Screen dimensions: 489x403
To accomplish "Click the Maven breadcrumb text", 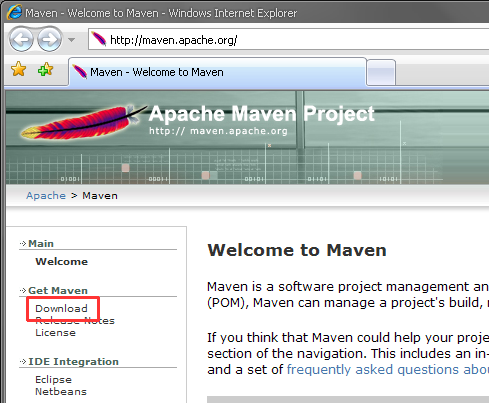I will pos(100,195).
